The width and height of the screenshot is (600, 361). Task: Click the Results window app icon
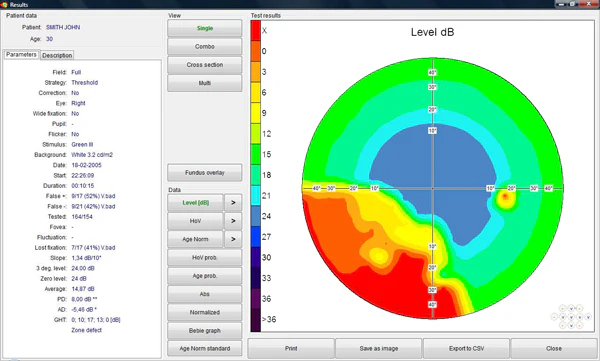click(x=4, y=5)
